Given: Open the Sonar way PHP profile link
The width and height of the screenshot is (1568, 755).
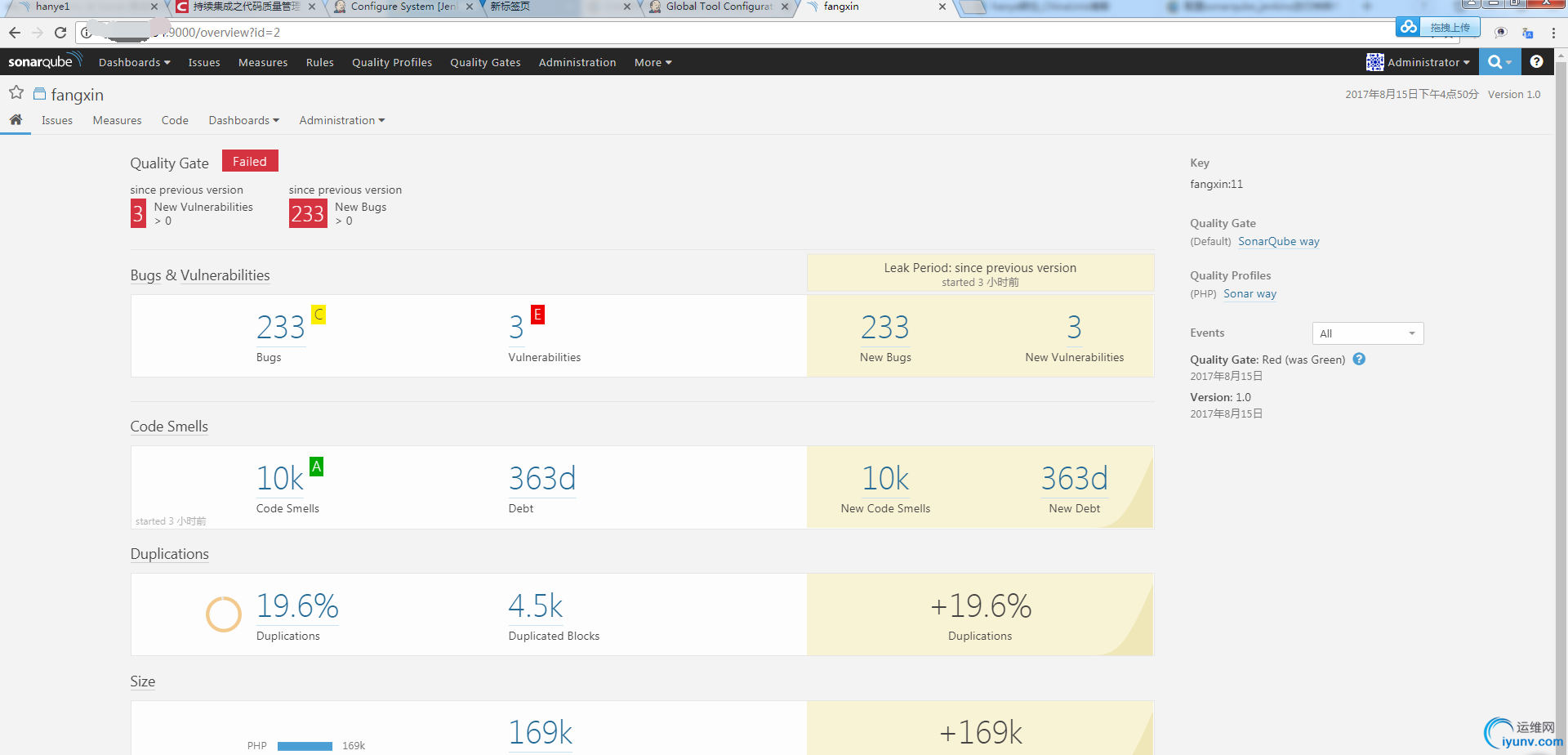Looking at the screenshot, I should (1249, 293).
